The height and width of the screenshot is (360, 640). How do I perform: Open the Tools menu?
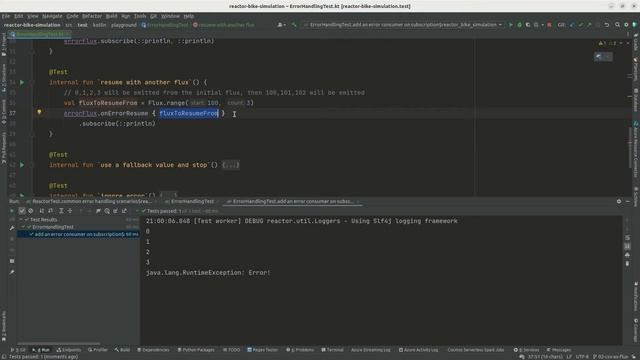(x=140, y=16)
